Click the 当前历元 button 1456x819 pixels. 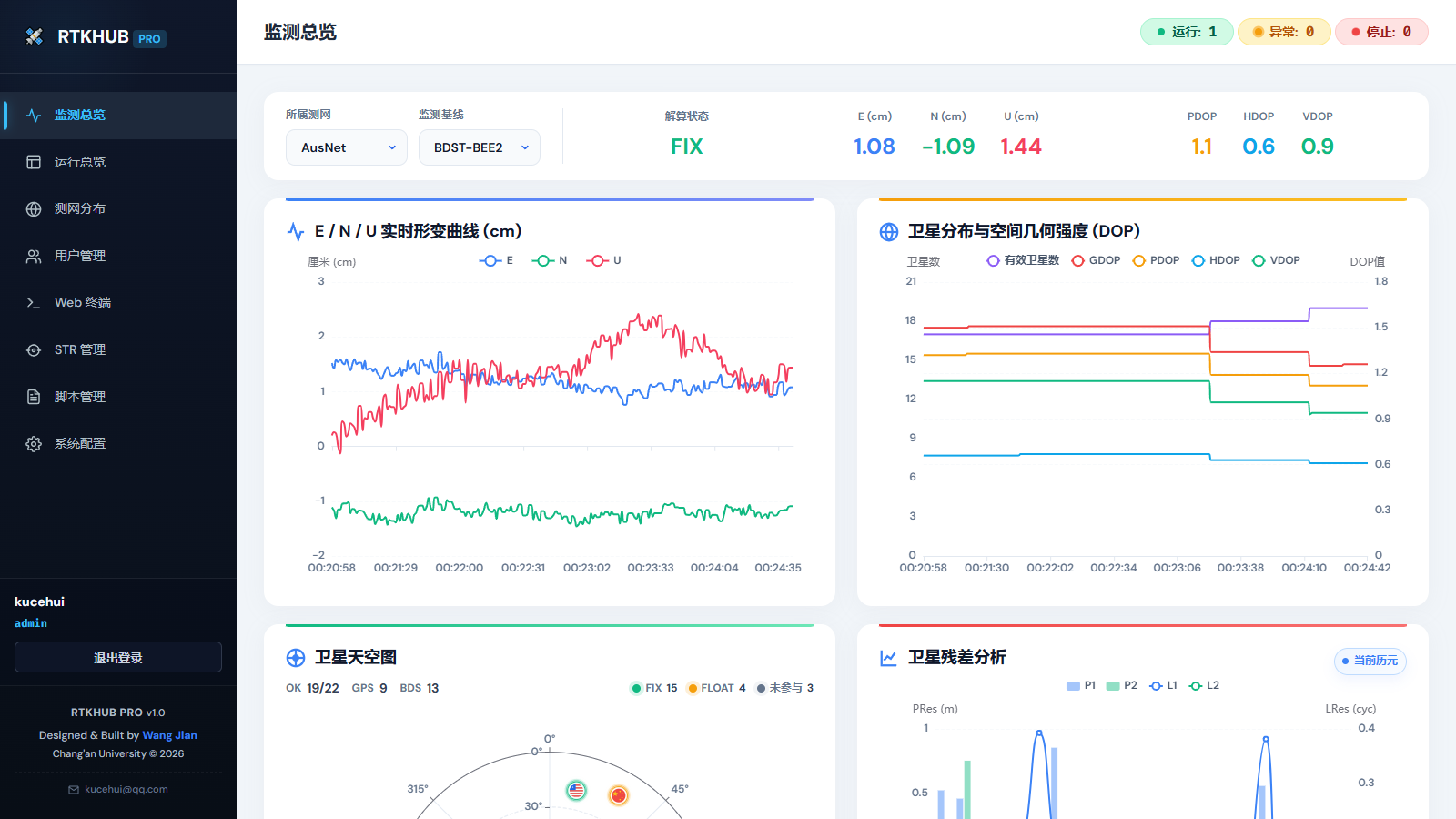coord(1370,661)
